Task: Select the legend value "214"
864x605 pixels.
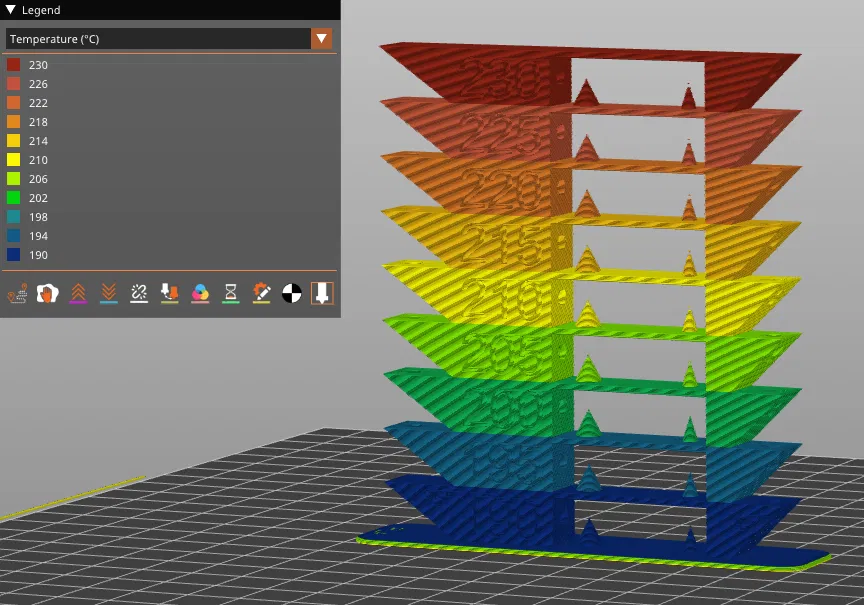Action: [38, 141]
